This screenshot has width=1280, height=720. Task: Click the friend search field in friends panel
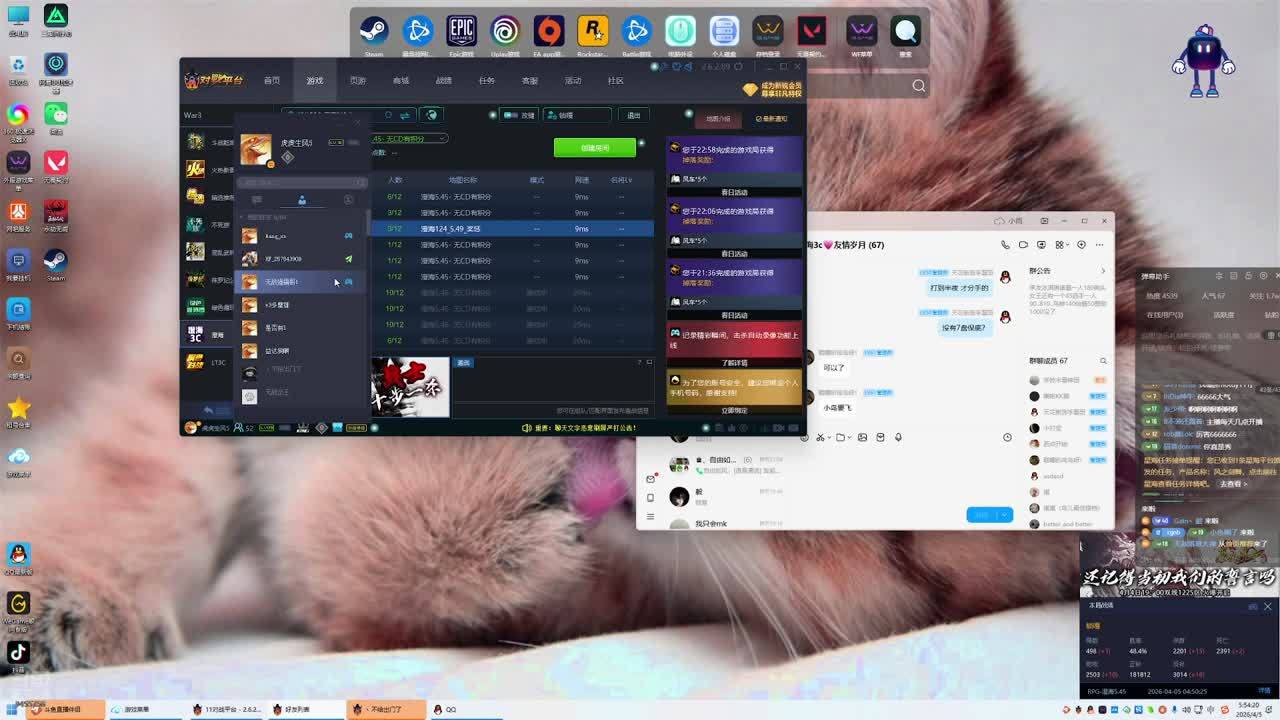300,182
